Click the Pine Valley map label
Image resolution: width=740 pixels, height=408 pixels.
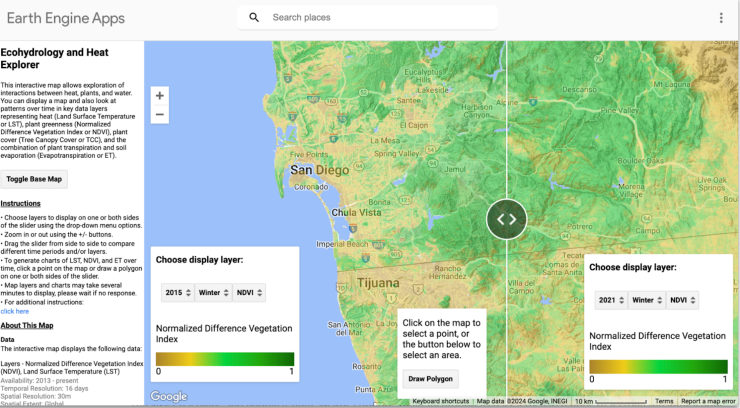point(620,110)
